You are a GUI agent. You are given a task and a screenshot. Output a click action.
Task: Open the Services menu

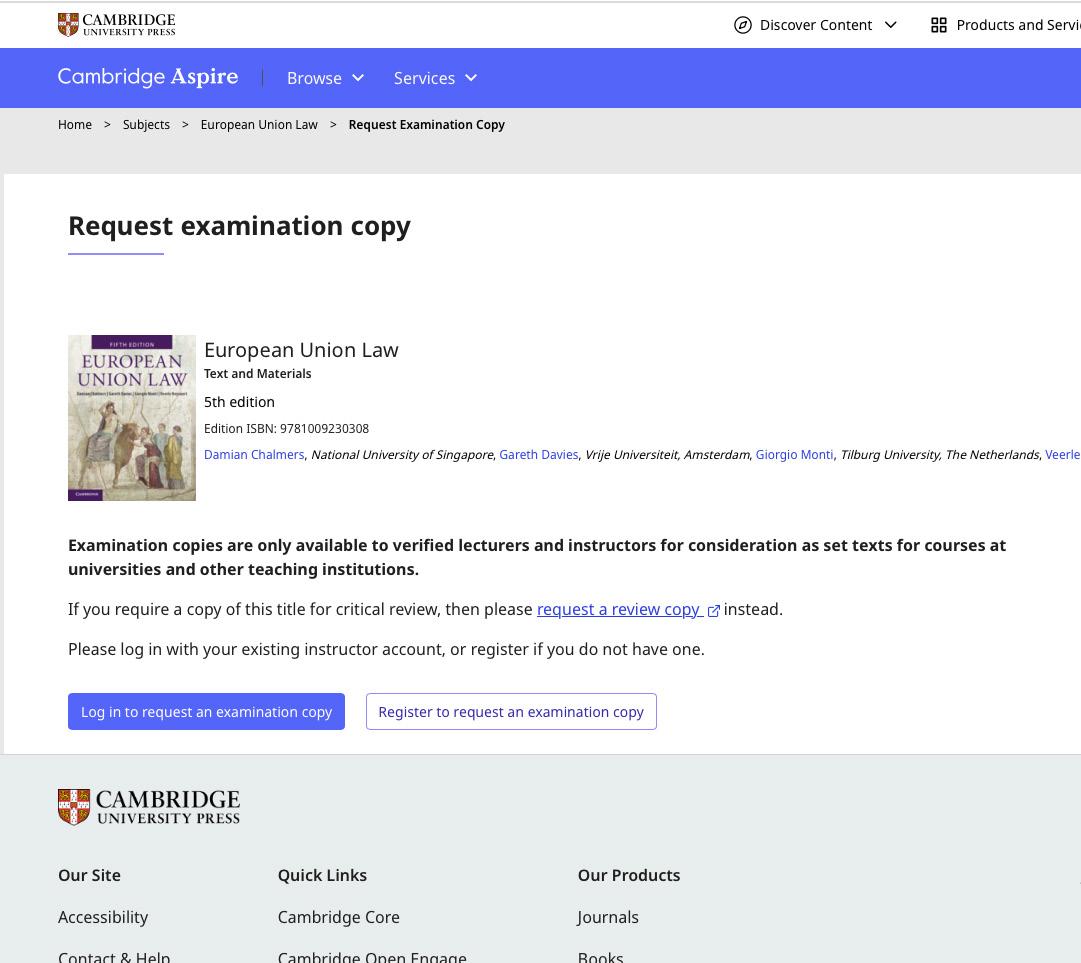click(x=435, y=78)
